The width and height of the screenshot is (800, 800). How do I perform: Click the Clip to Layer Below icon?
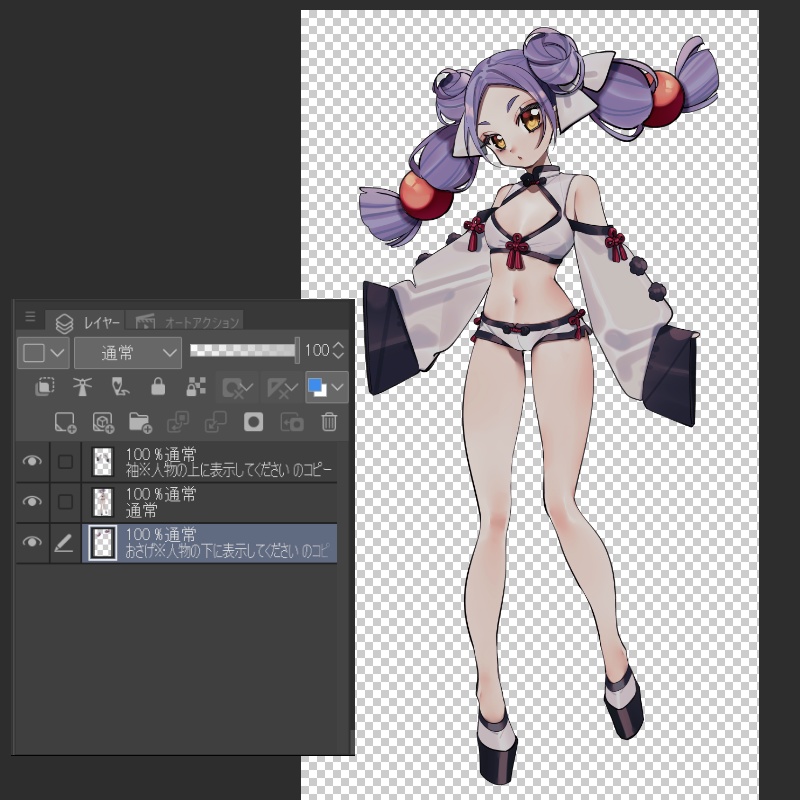tap(44, 387)
